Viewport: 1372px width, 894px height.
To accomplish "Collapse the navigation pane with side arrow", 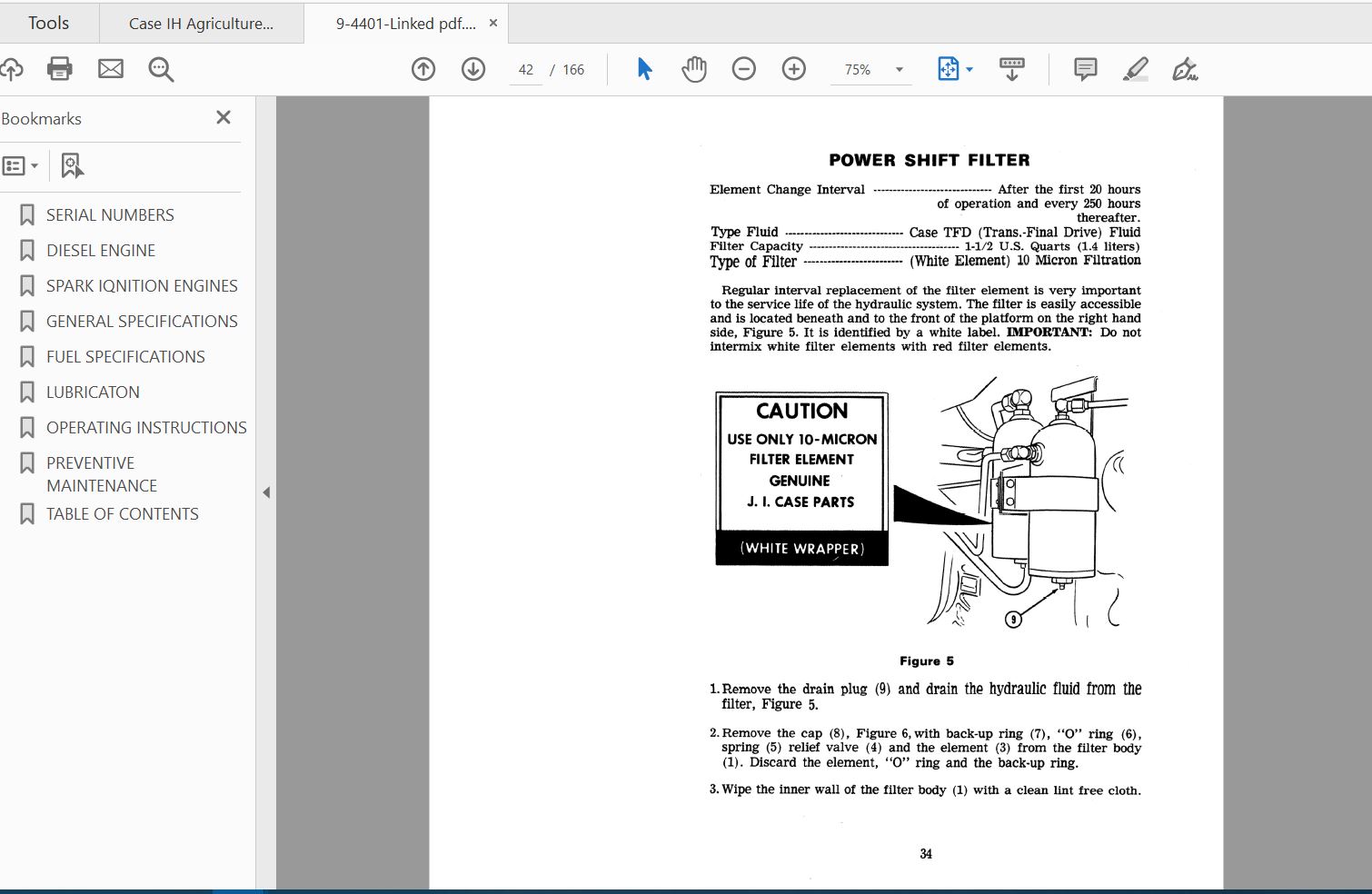I will tap(266, 492).
